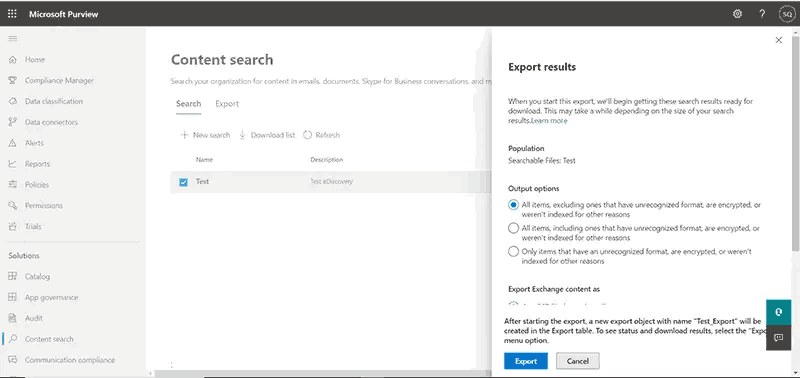Click the Catalog grid icon
The image size is (800, 378).
(x=13, y=276)
